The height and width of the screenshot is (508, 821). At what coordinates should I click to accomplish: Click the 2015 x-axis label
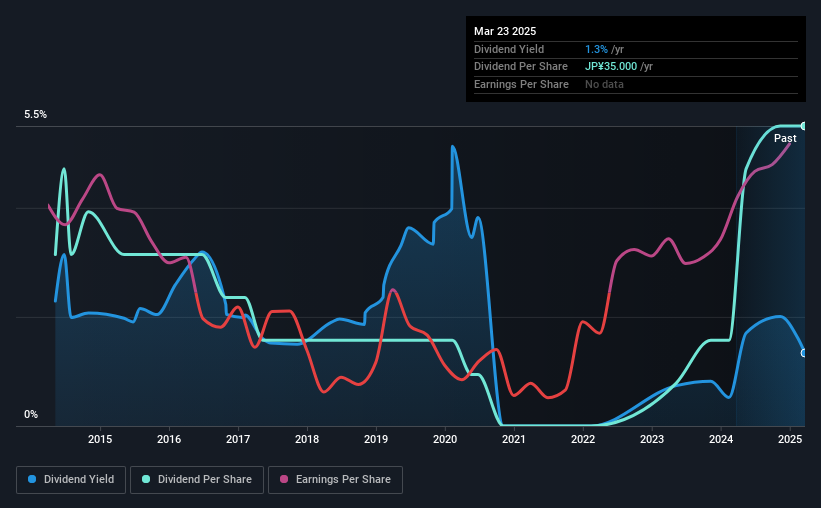(100, 439)
